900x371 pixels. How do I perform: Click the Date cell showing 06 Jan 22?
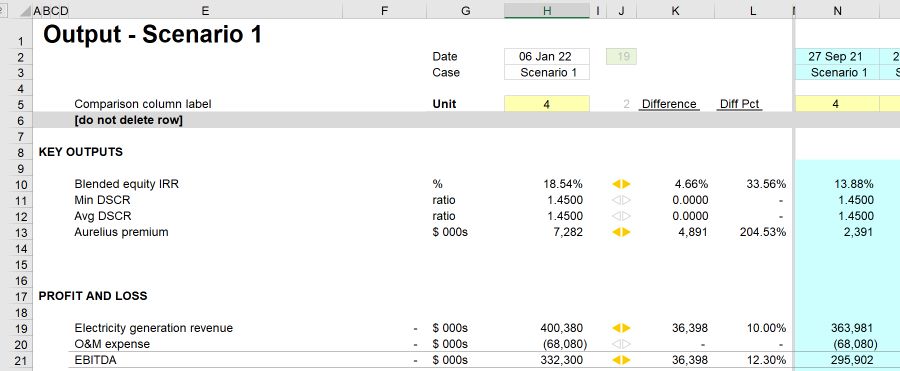click(547, 56)
